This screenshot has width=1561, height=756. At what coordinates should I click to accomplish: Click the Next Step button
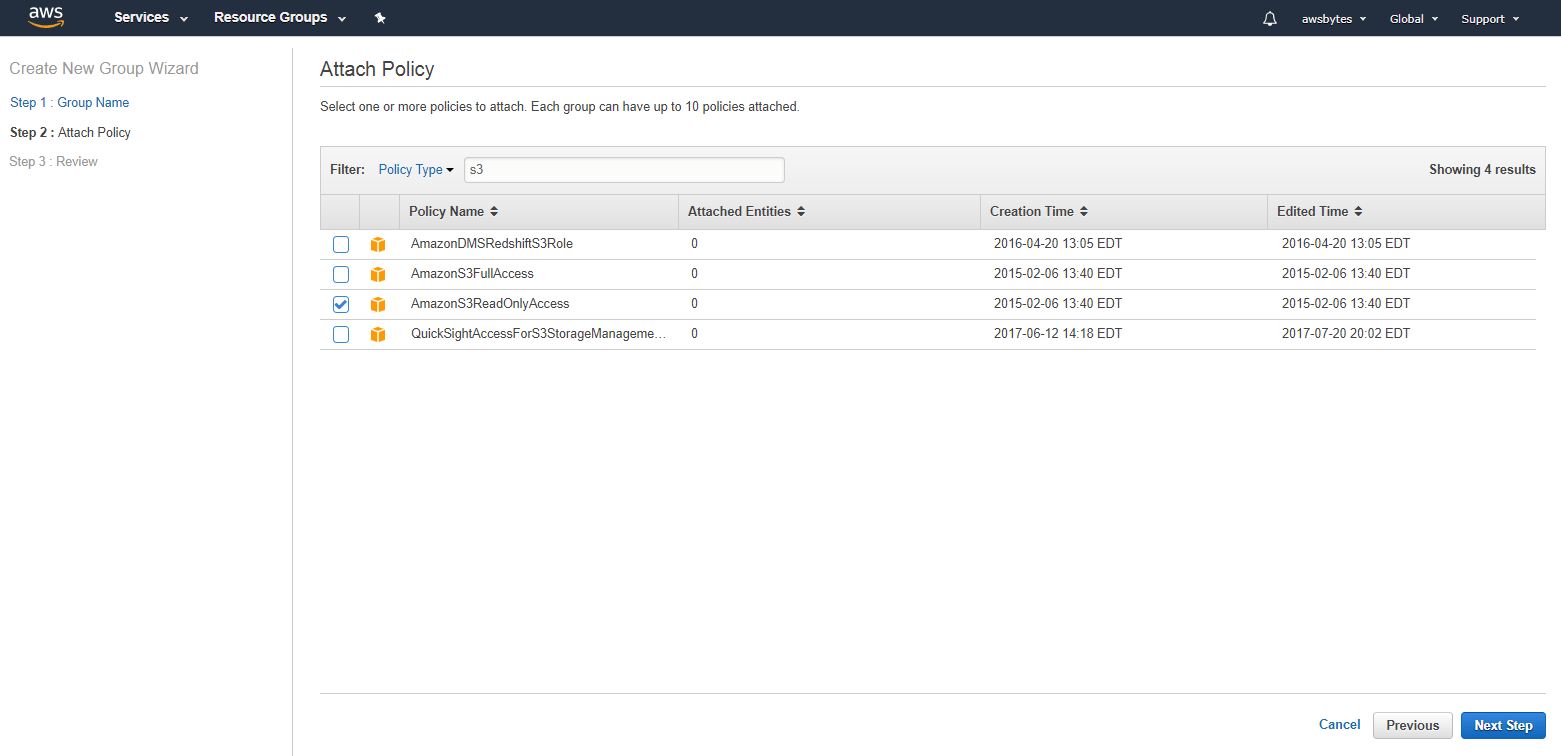click(1503, 725)
